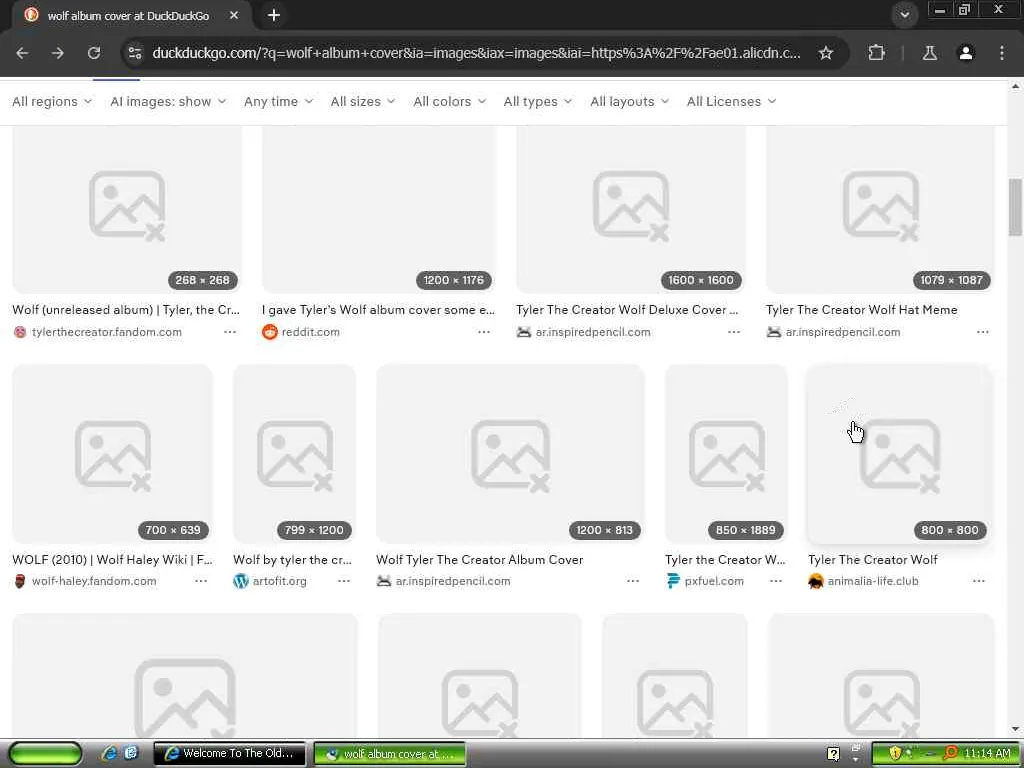Screen dimensions: 1024x768
Task: Visit pxfuel.com source link
Action: 714,581
